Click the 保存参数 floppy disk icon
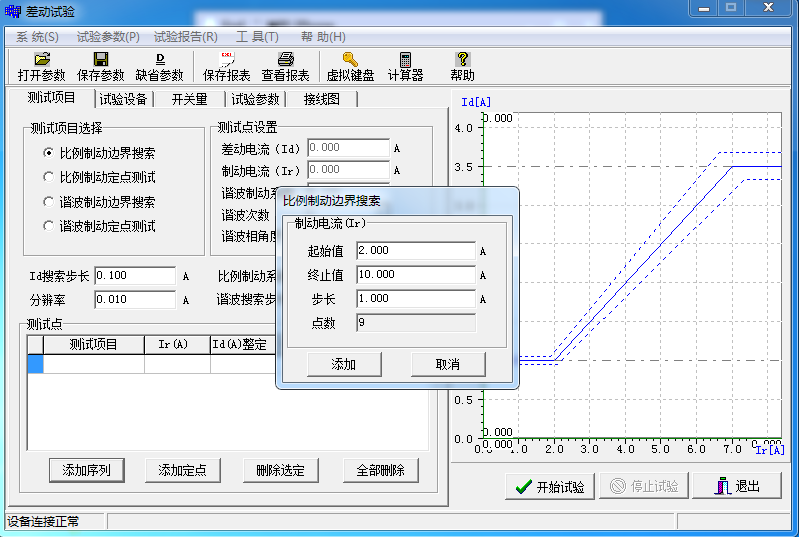Image resolution: width=799 pixels, height=537 pixels. (101, 60)
